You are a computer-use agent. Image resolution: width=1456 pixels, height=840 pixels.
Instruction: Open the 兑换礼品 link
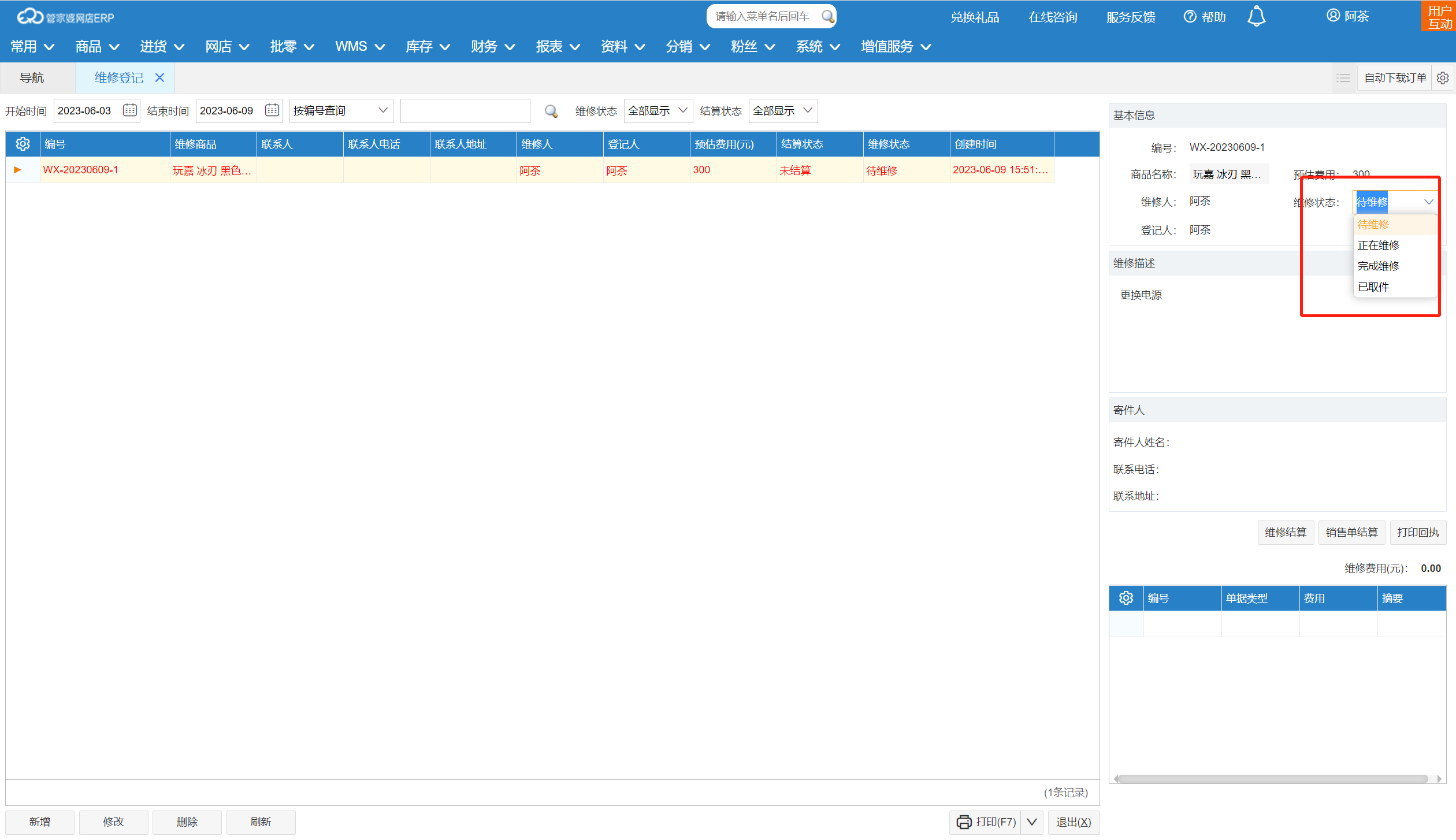(x=975, y=17)
